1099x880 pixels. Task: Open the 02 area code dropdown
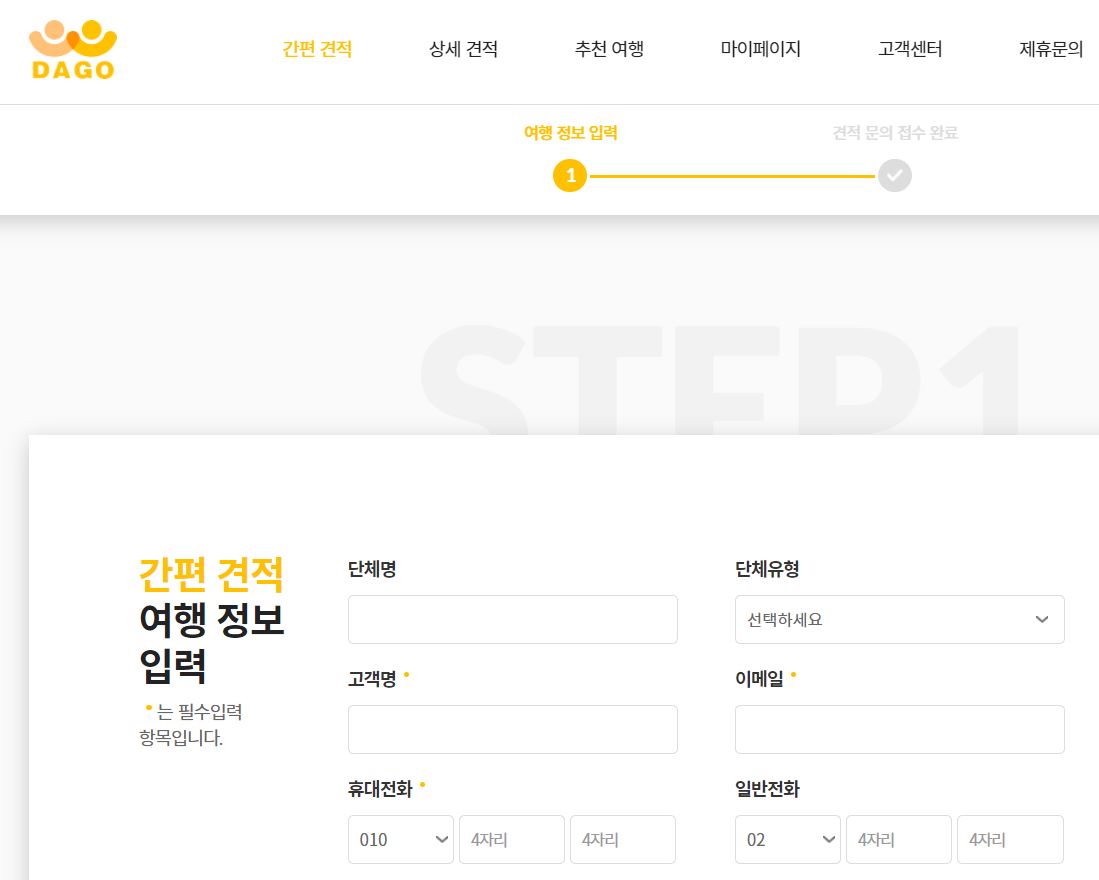pyautogui.click(x=788, y=839)
